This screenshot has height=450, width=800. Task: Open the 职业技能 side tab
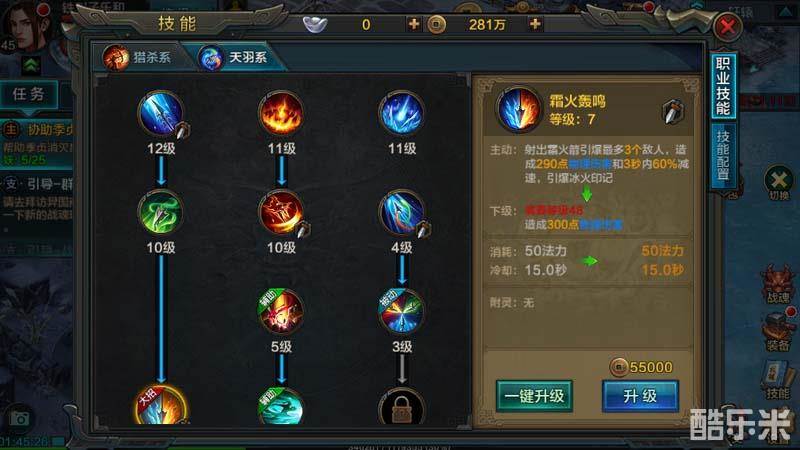click(x=723, y=86)
